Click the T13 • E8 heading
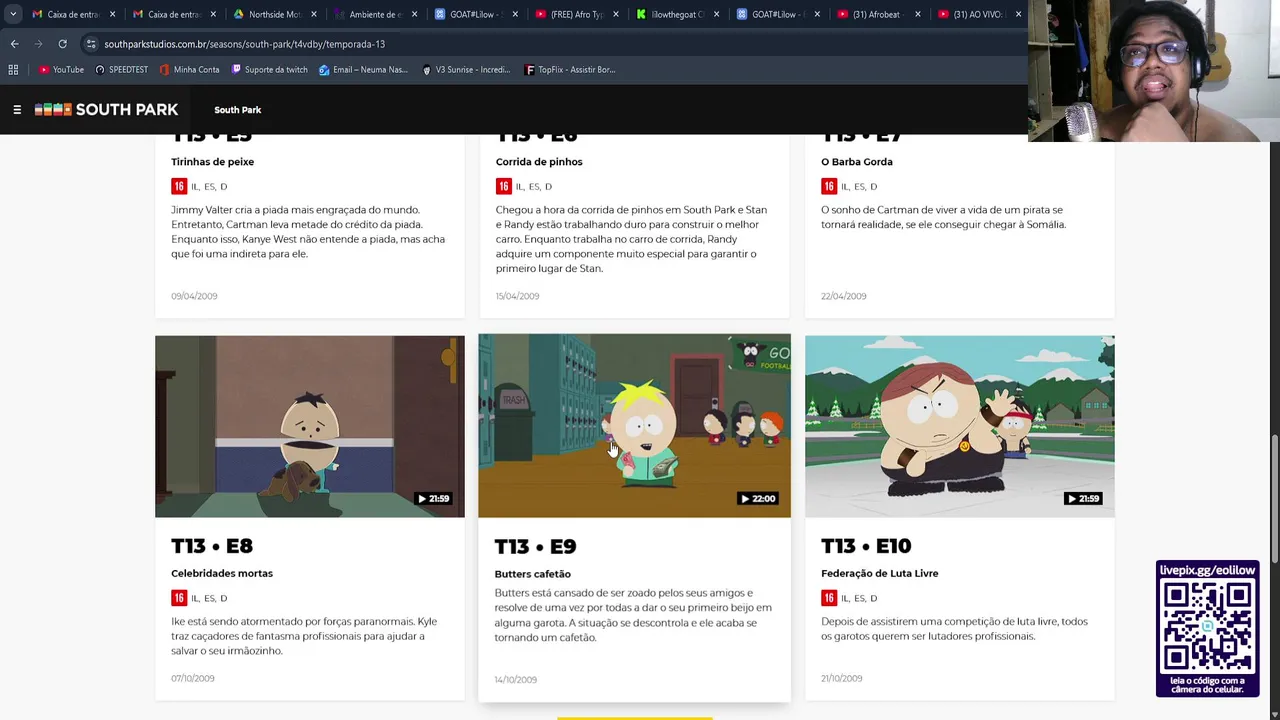1280x720 pixels. pyautogui.click(x=212, y=546)
